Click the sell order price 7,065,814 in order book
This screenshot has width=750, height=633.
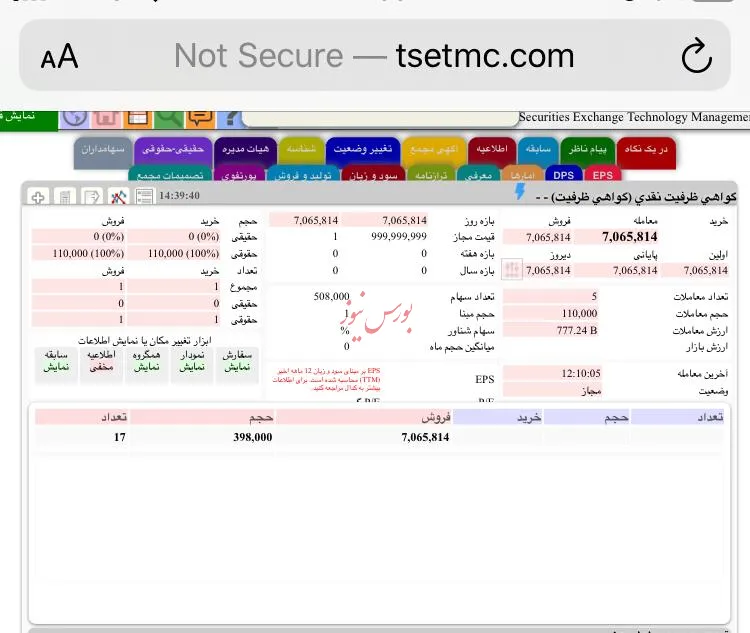tap(425, 437)
